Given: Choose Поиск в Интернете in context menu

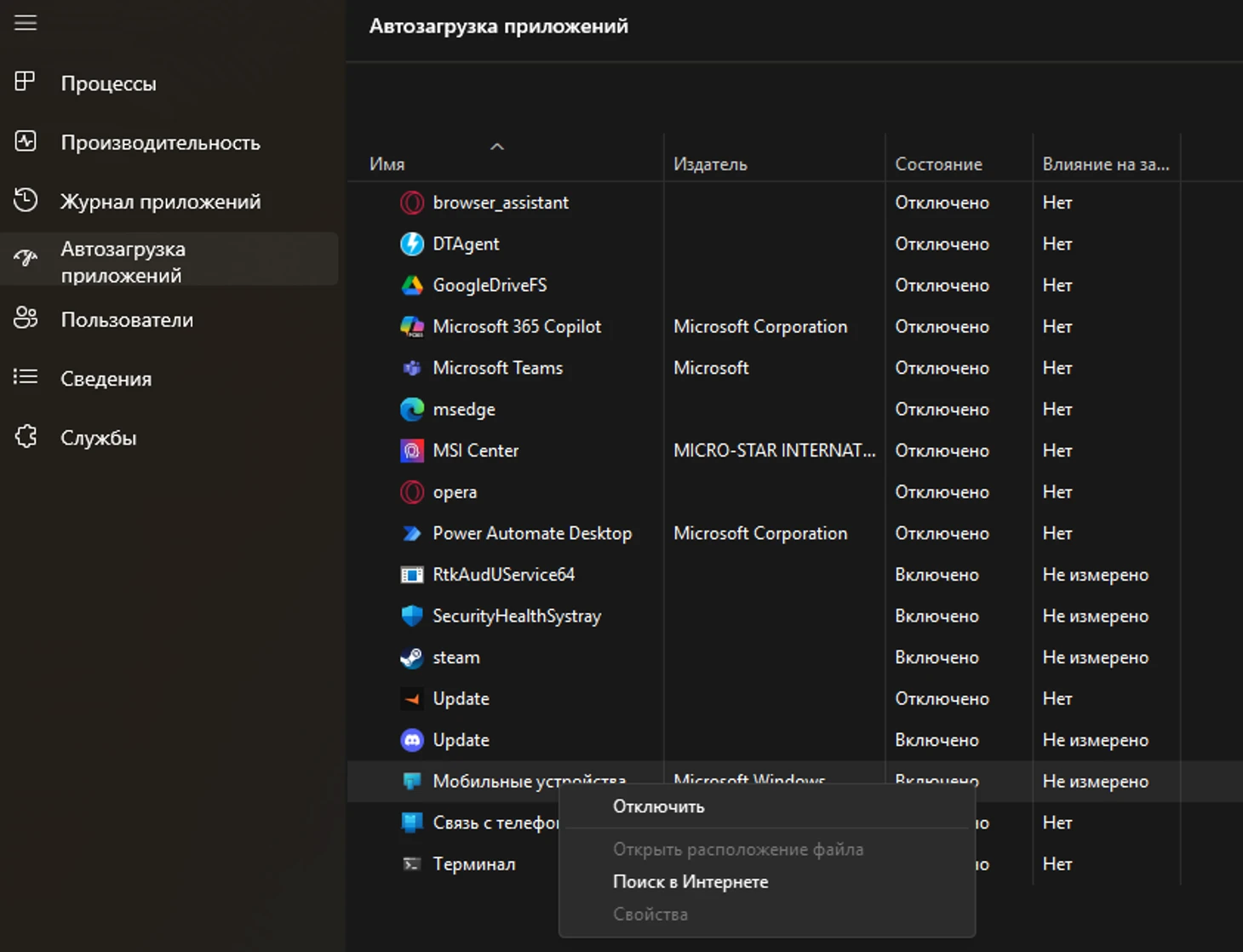Looking at the screenshot, I should [x=690, y=882].
